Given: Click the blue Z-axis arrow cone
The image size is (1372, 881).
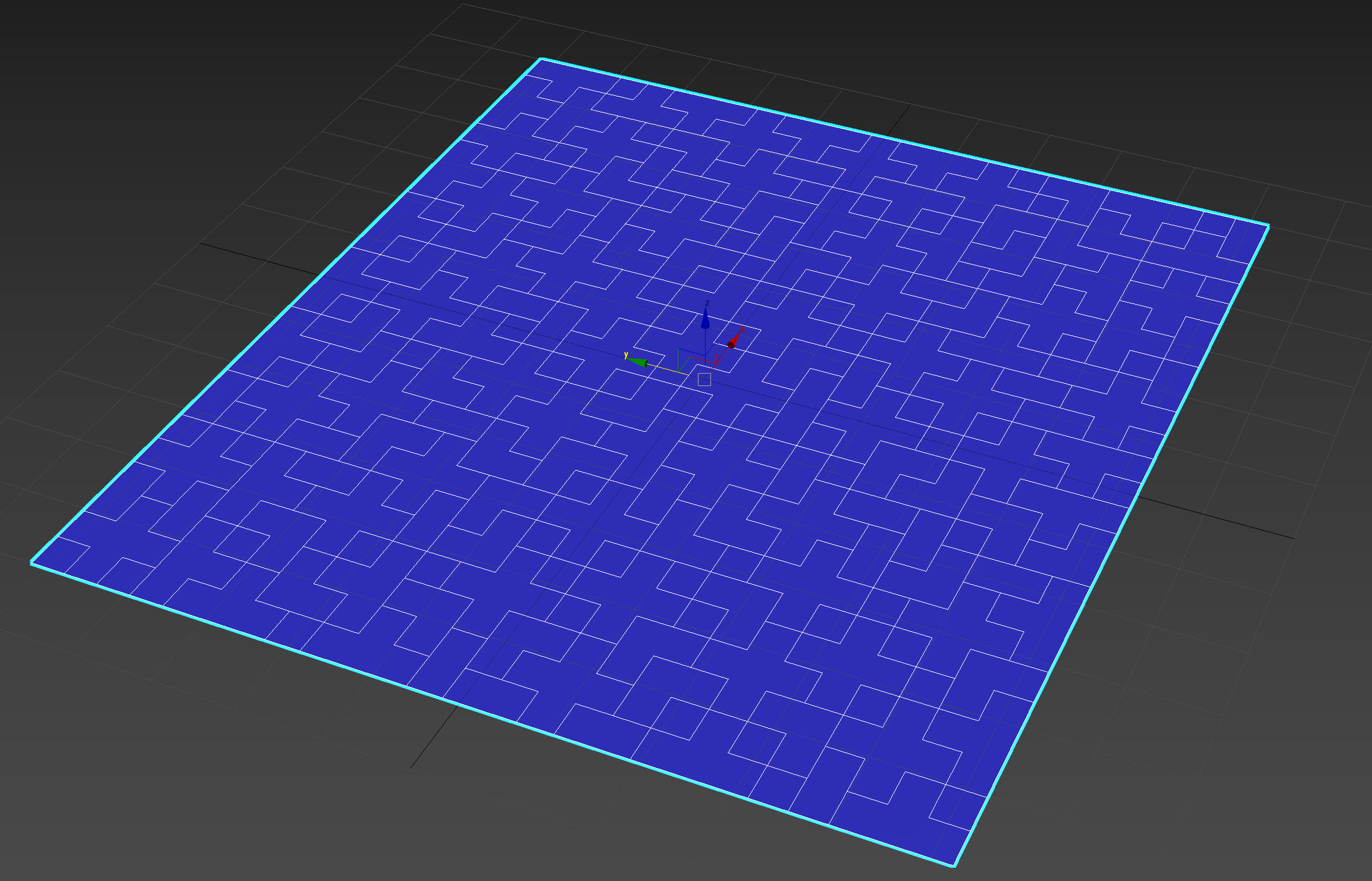Looking at the screenshot, I should 705,321.
